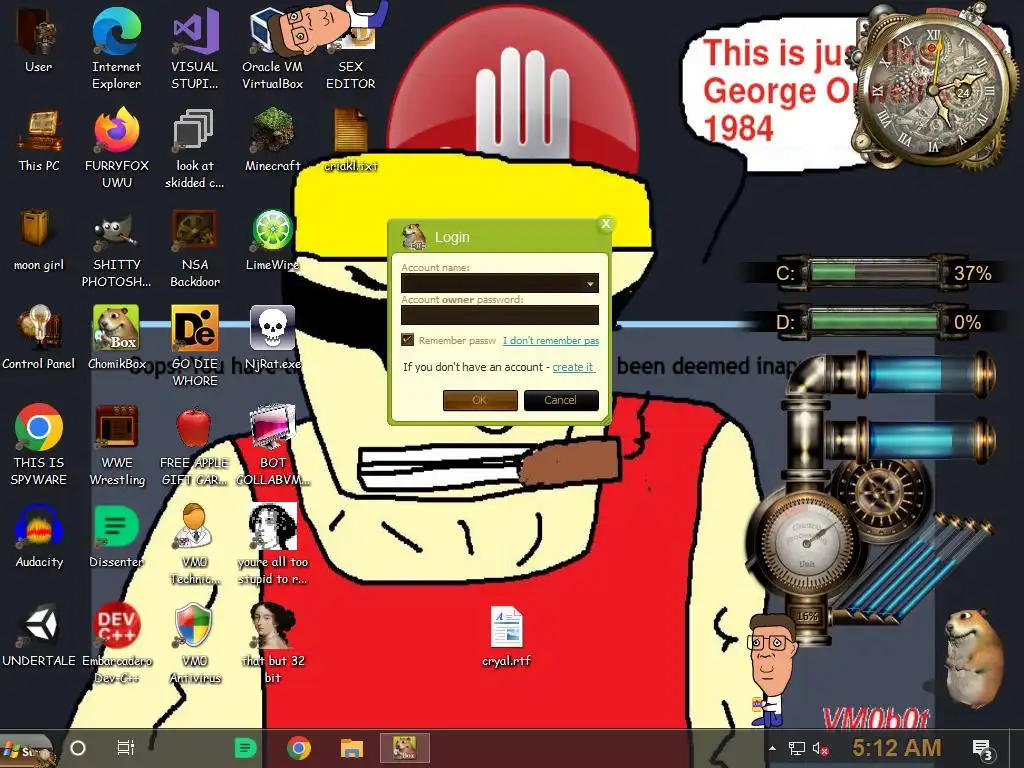This screenshot has width=1024, height=768.
Task: Focus the Account owner password field
Action: [x=500, y=315]
